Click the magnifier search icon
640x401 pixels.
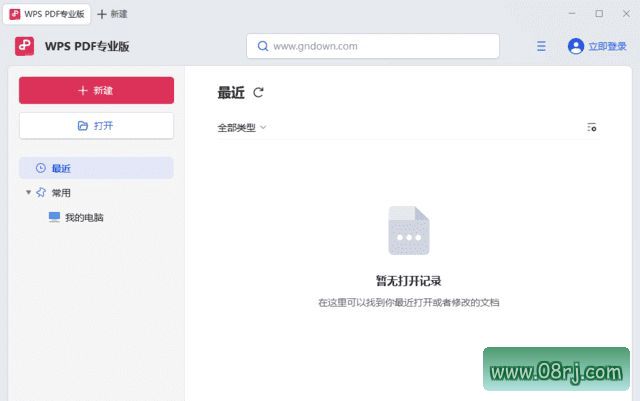tap(263, 46)
